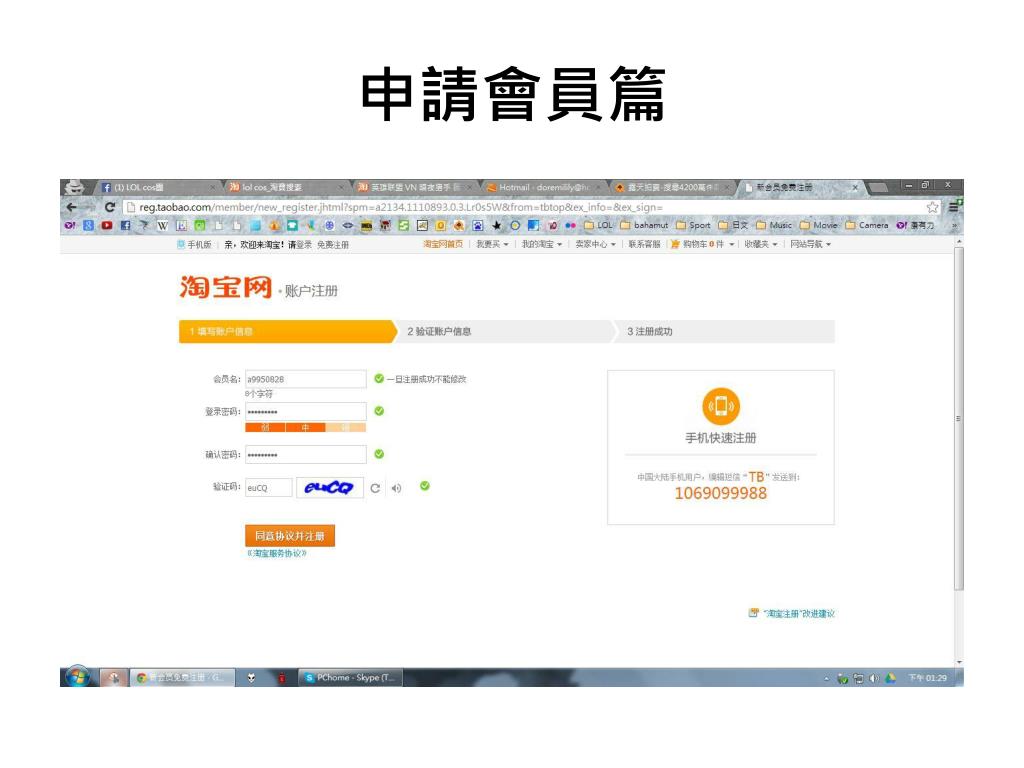Image resolution: width=1024 pixels, height=768 pixels.
Task: Expand the 收藏夹 menu
Action: tap(761, 244)
